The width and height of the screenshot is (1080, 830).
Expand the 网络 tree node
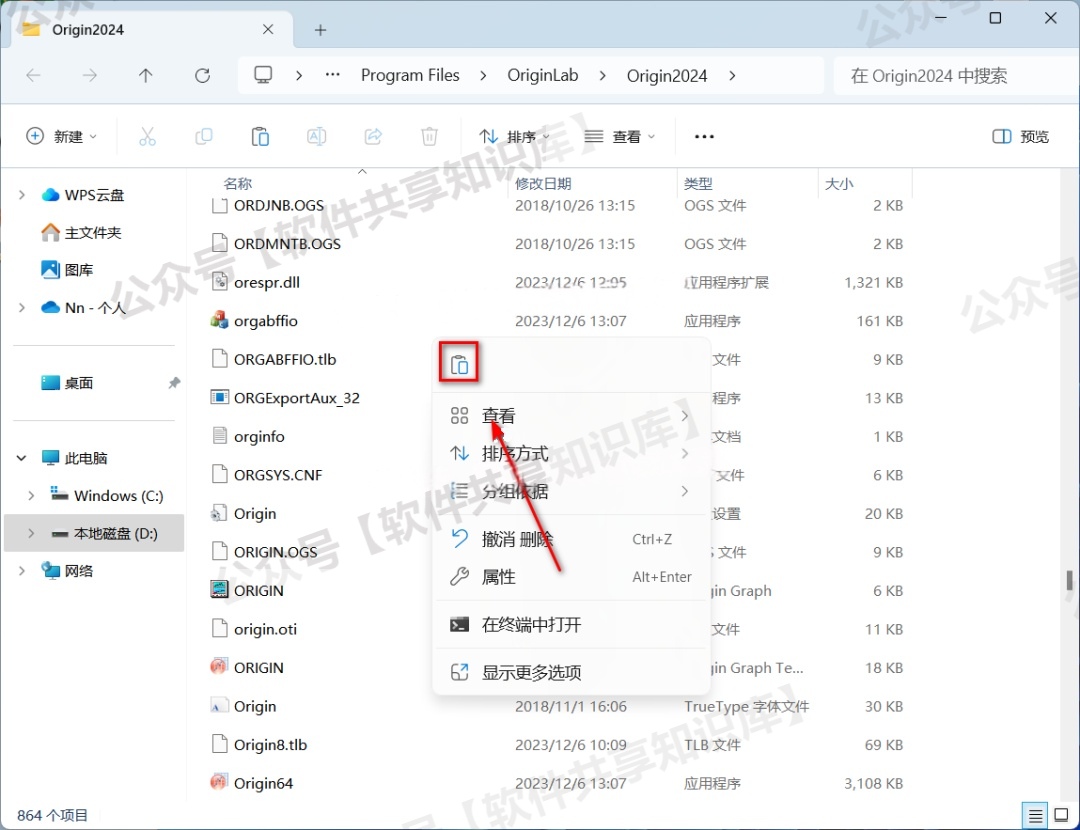(x=22, y=570)
